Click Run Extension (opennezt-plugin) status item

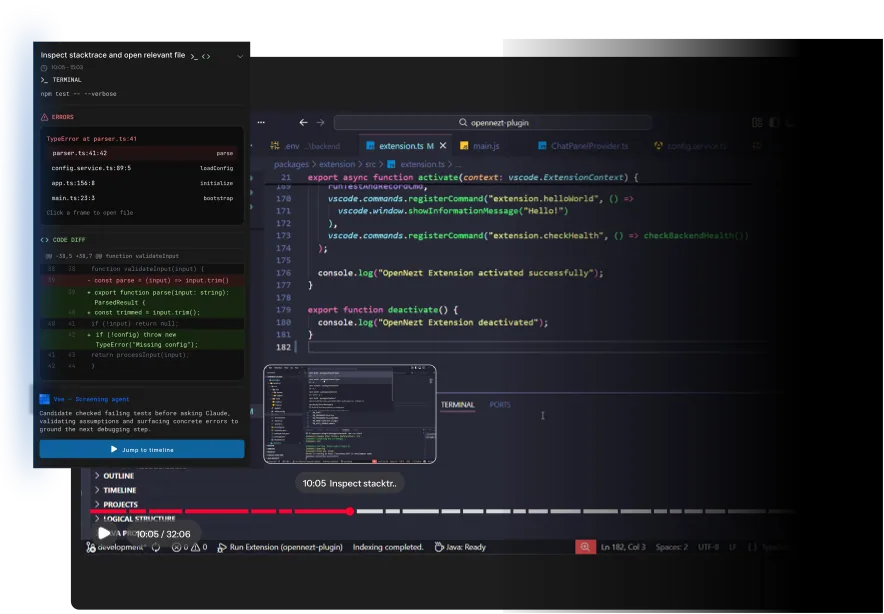coord(280,547)
